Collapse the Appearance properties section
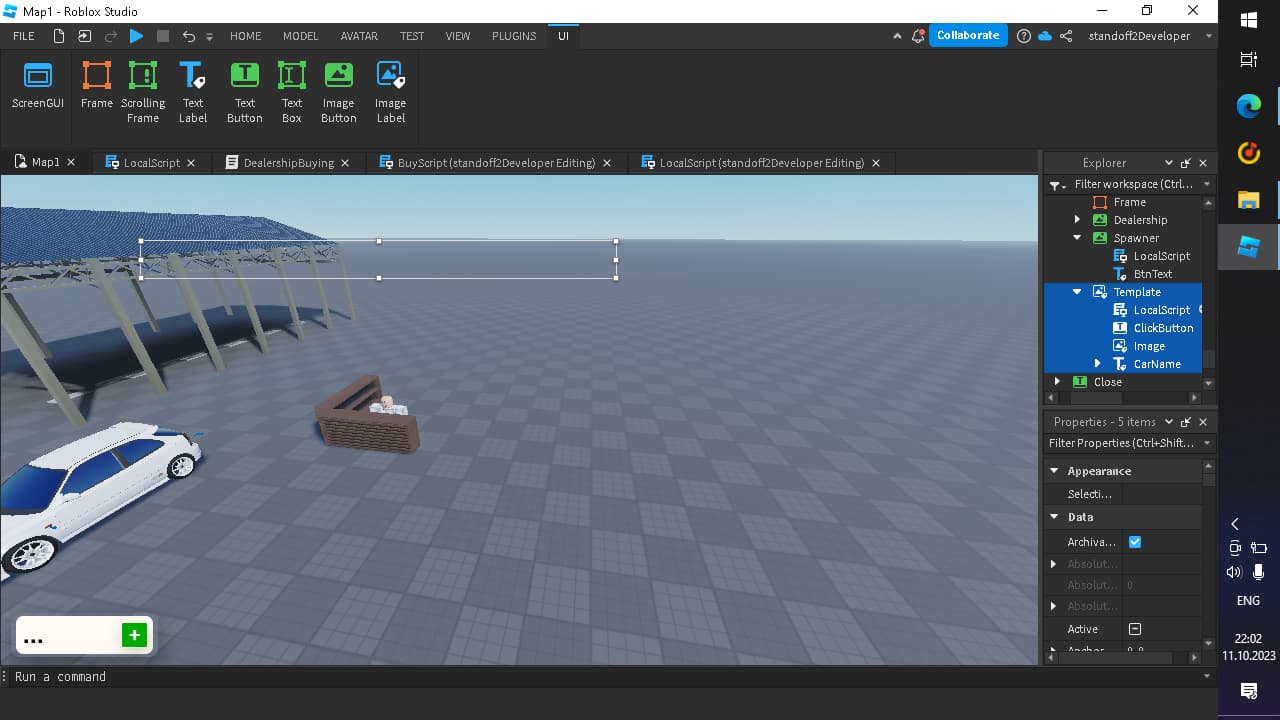Image resolution: width=1280 pixels, height=720 pixels. click(1054, 471)
